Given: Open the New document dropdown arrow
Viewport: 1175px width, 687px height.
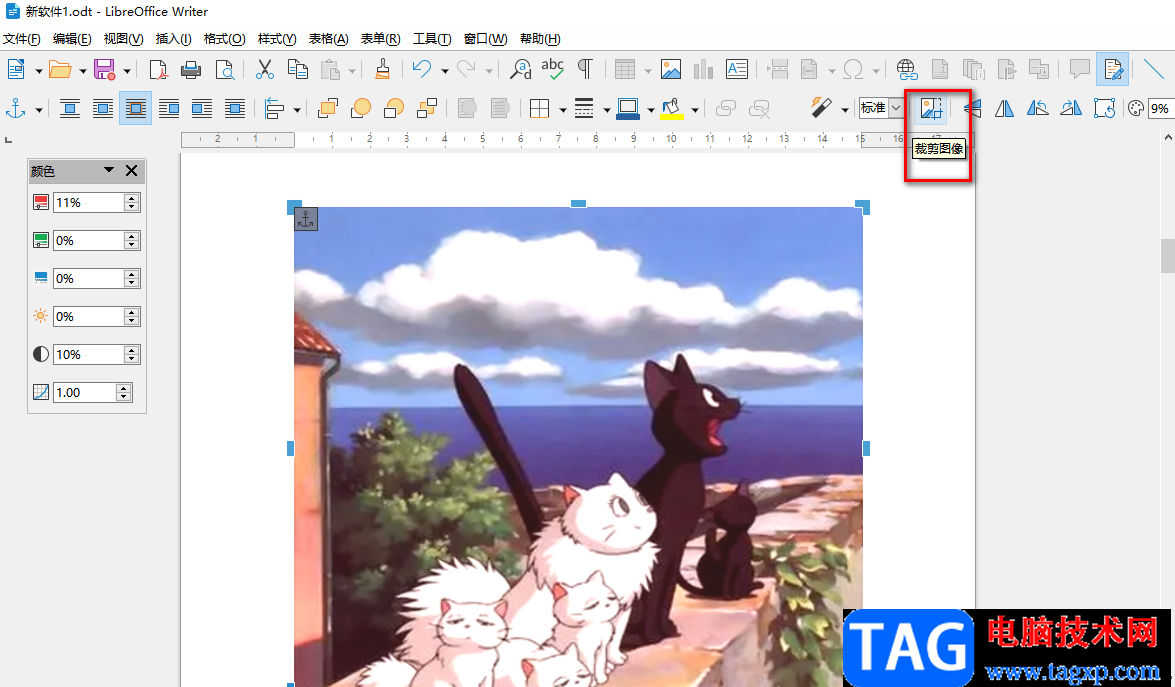Looking at the screenshot, I should coord(38,71).
